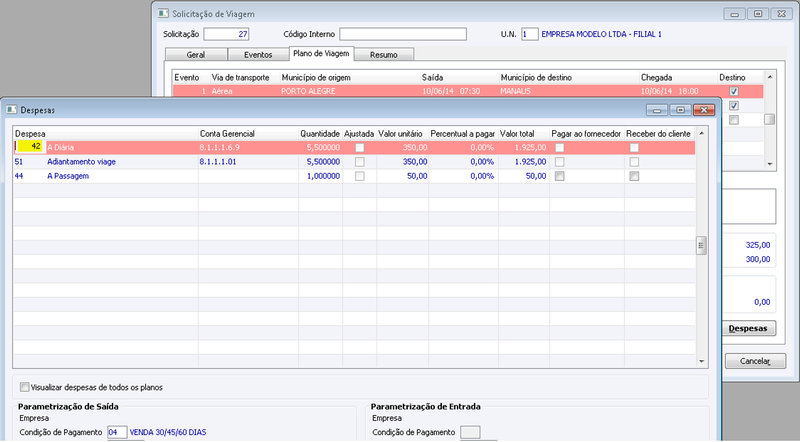Click the U.N. code field

coord(530,34)
